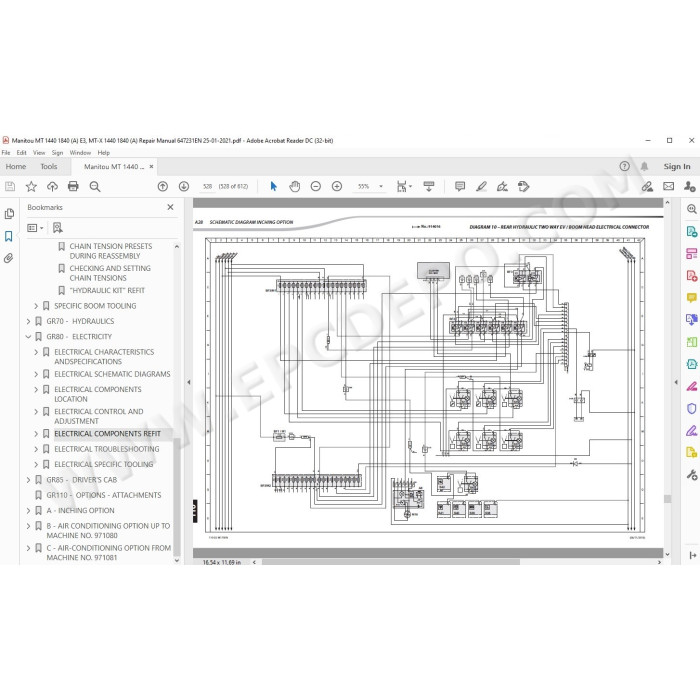Click find current bookmark icon

(58, 228)
